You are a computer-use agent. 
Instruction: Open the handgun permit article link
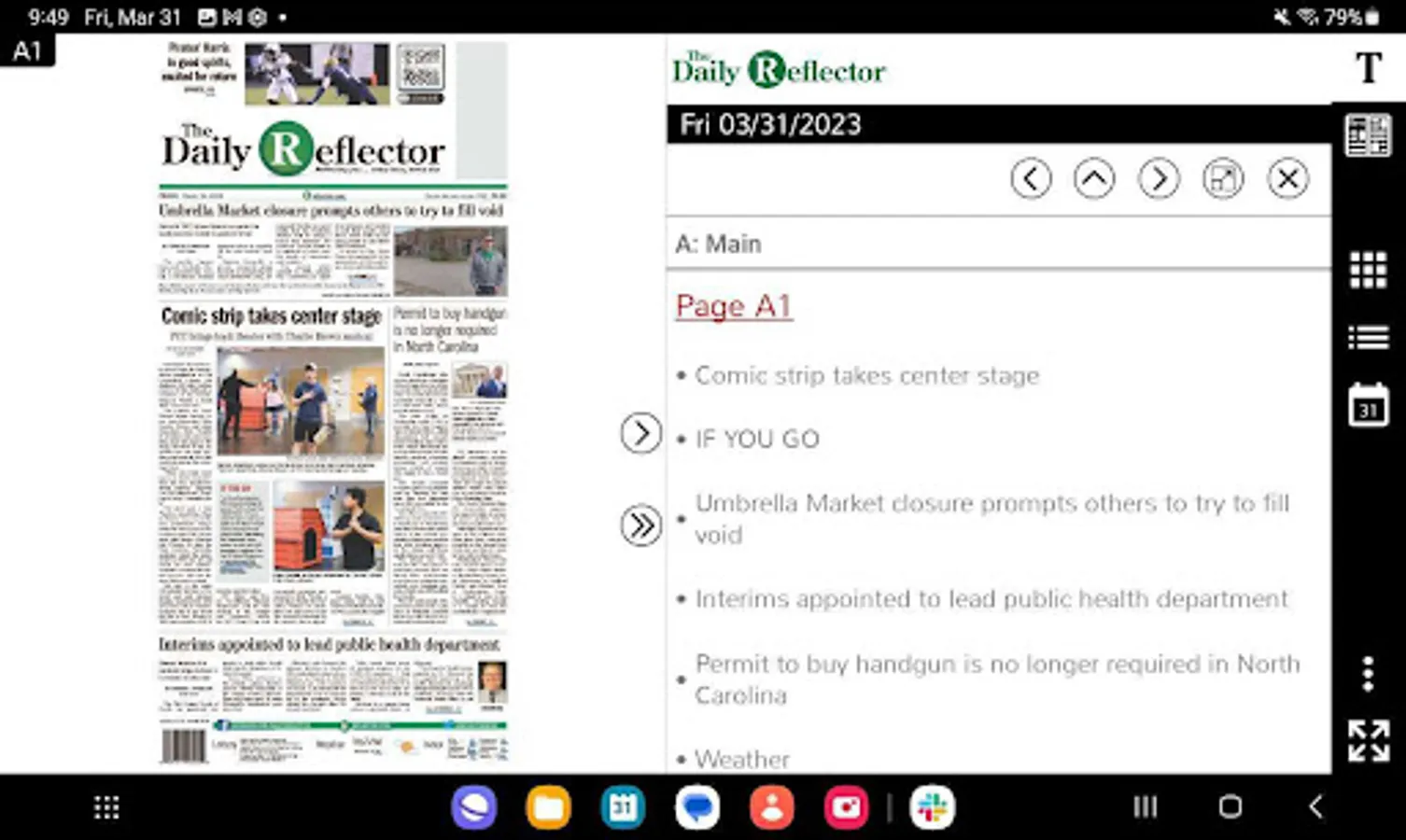click(997, 679)
